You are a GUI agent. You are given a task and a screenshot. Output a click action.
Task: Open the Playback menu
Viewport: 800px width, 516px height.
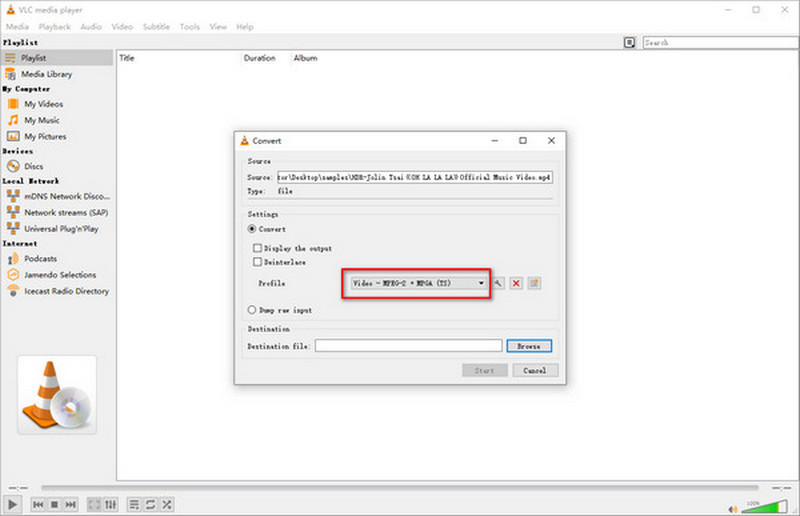(55, 27)
